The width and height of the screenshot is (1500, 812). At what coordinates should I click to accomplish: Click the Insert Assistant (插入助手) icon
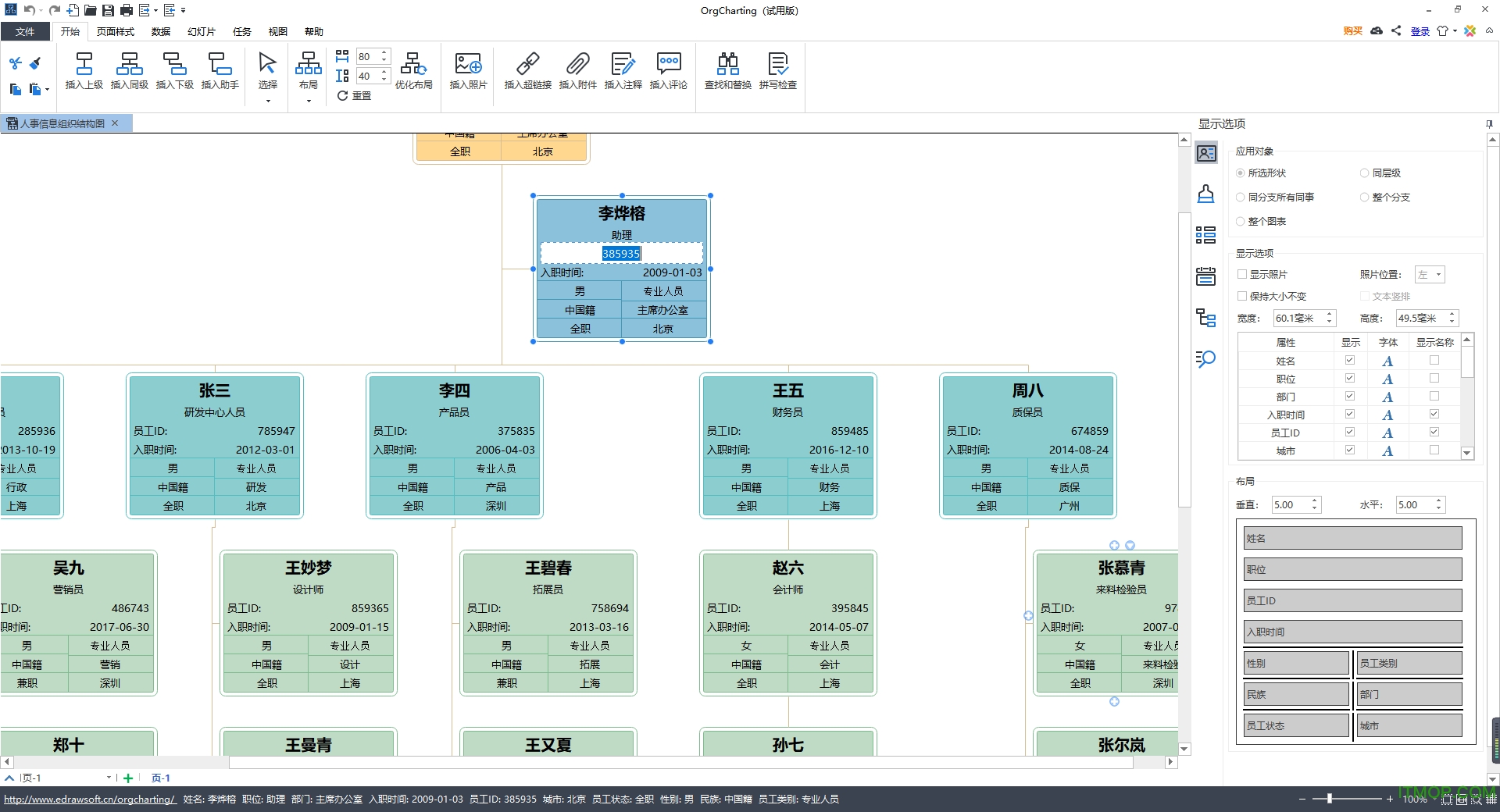coord(220,64)
